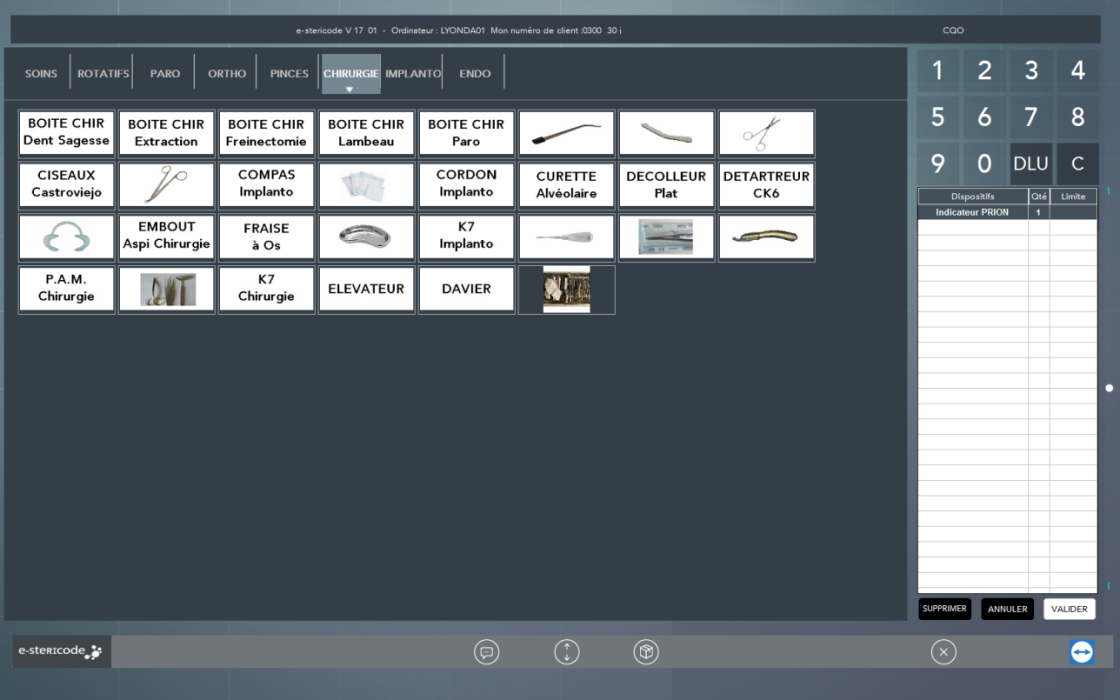This screenshot has width=1120, height=700.
Task: Switch to the ENDO tab
Action: (x=475, y=73)
